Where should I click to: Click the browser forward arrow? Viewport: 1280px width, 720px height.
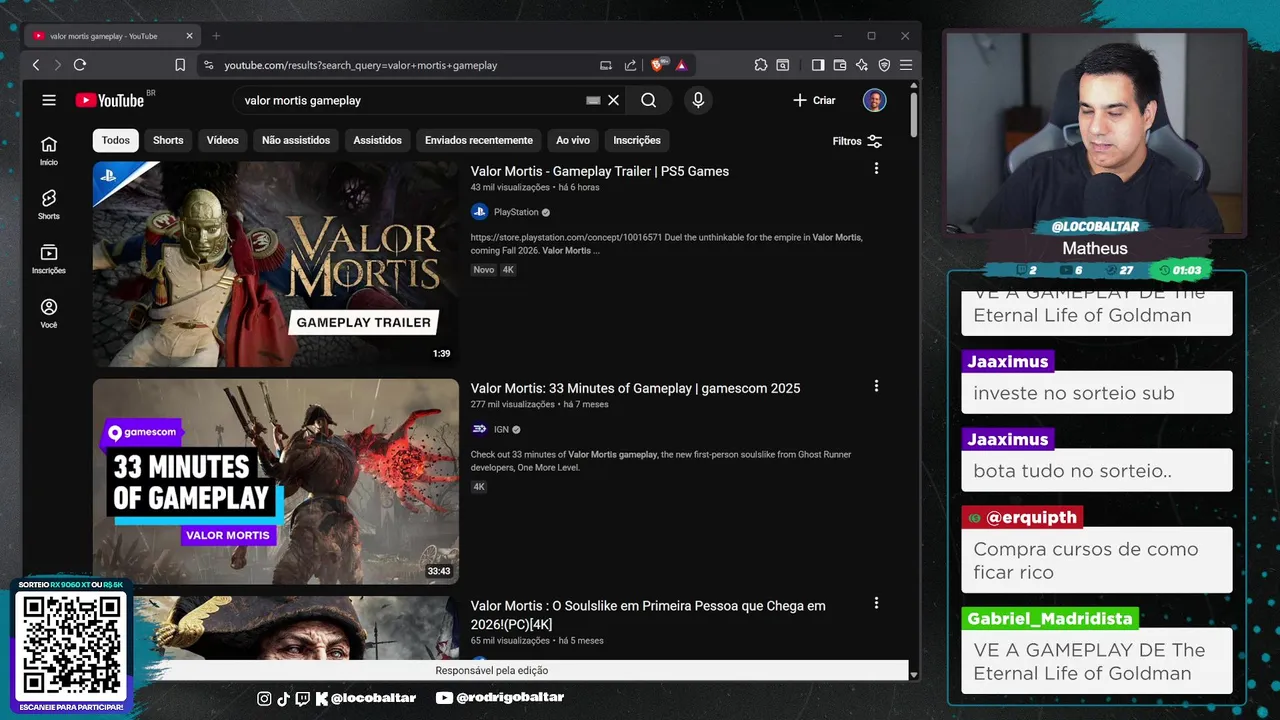57,65
